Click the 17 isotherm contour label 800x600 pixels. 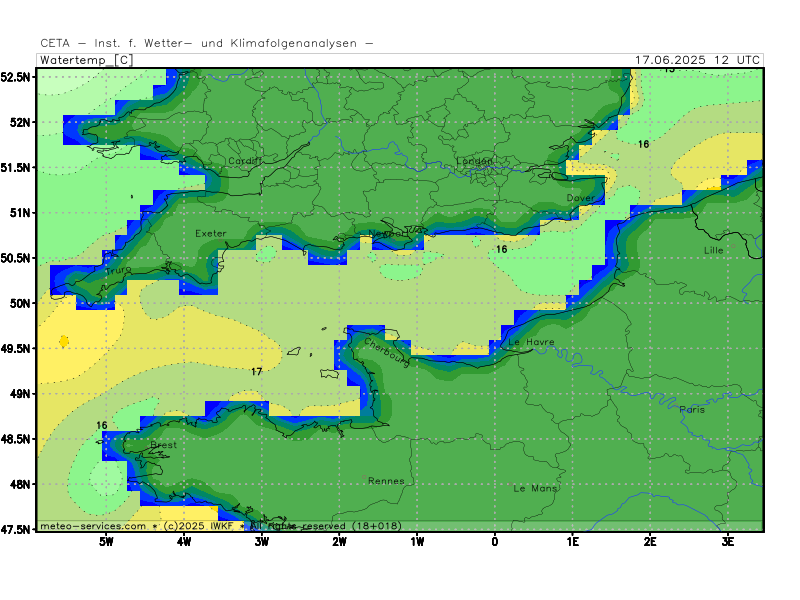(x=256, y=371)
